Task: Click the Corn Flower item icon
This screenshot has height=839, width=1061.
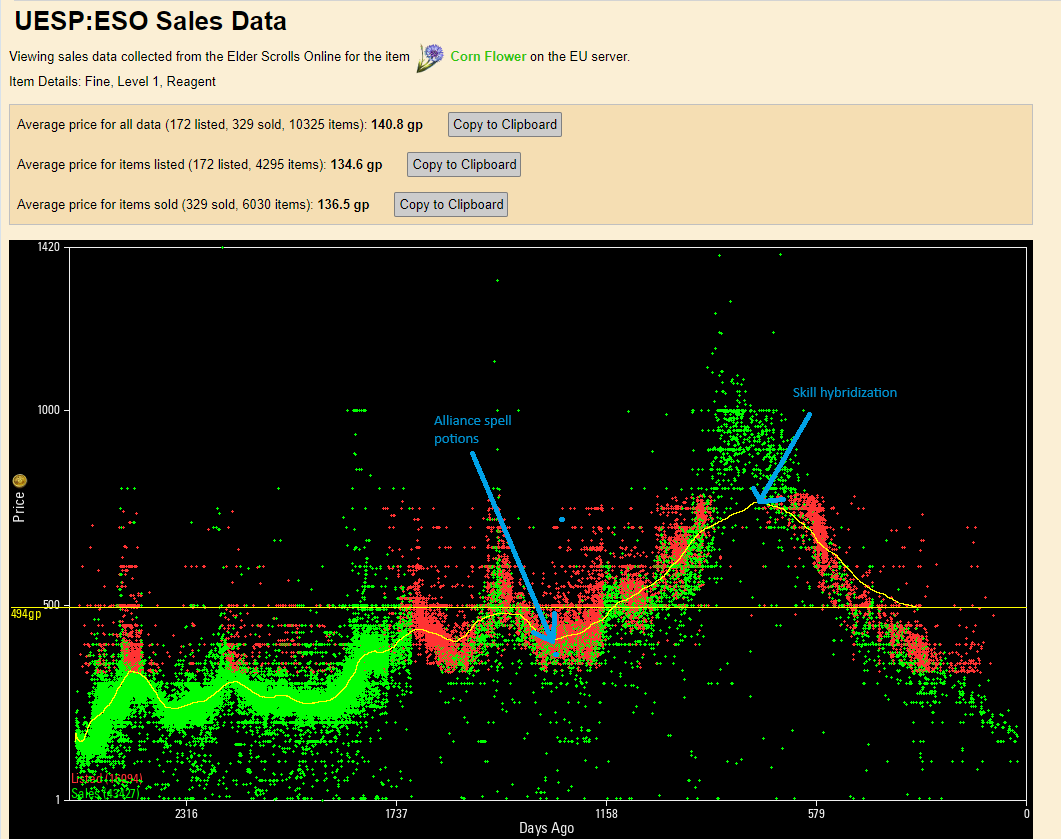Action: [430, 58]
